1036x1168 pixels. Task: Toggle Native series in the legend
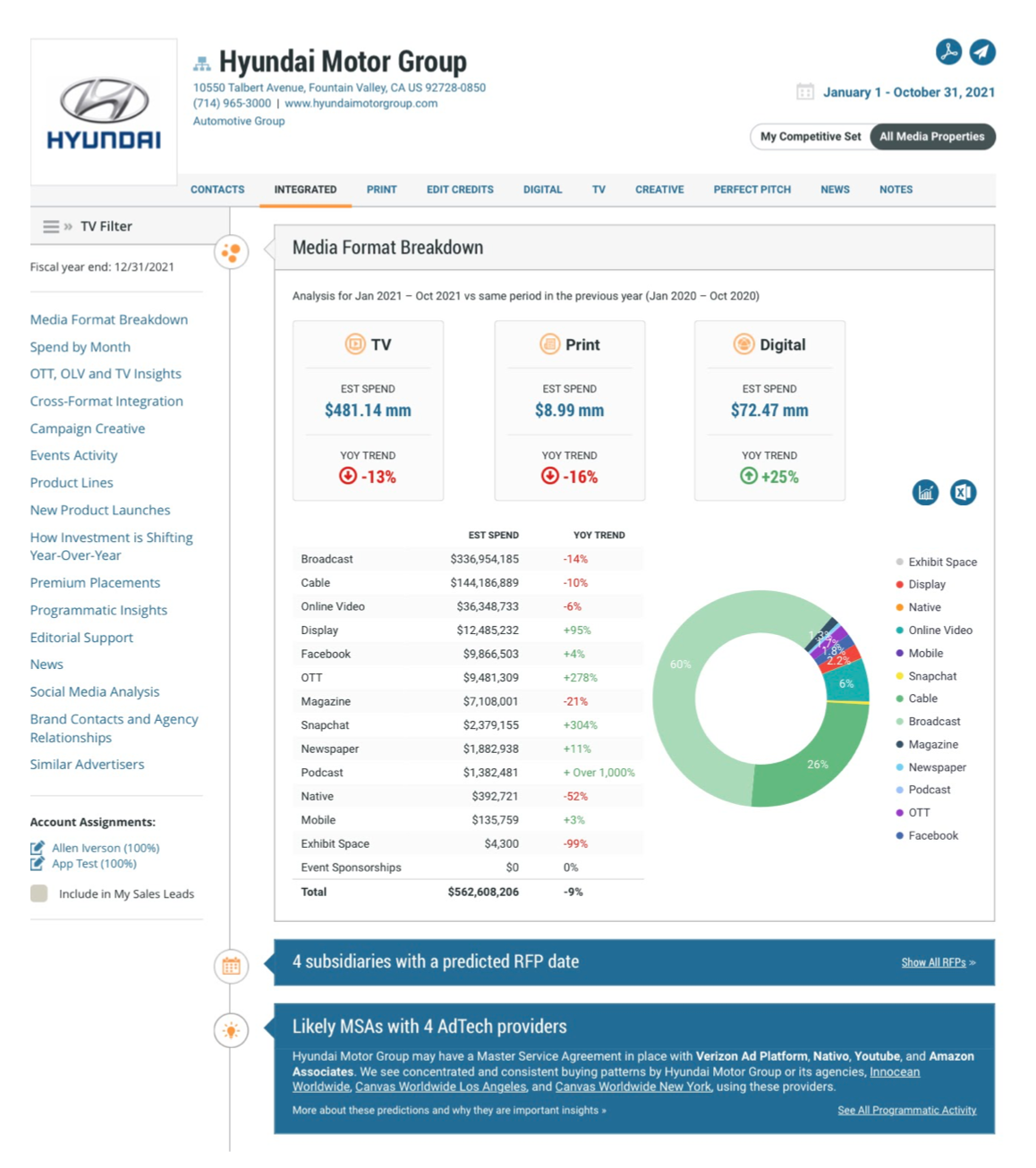(918, 607)
